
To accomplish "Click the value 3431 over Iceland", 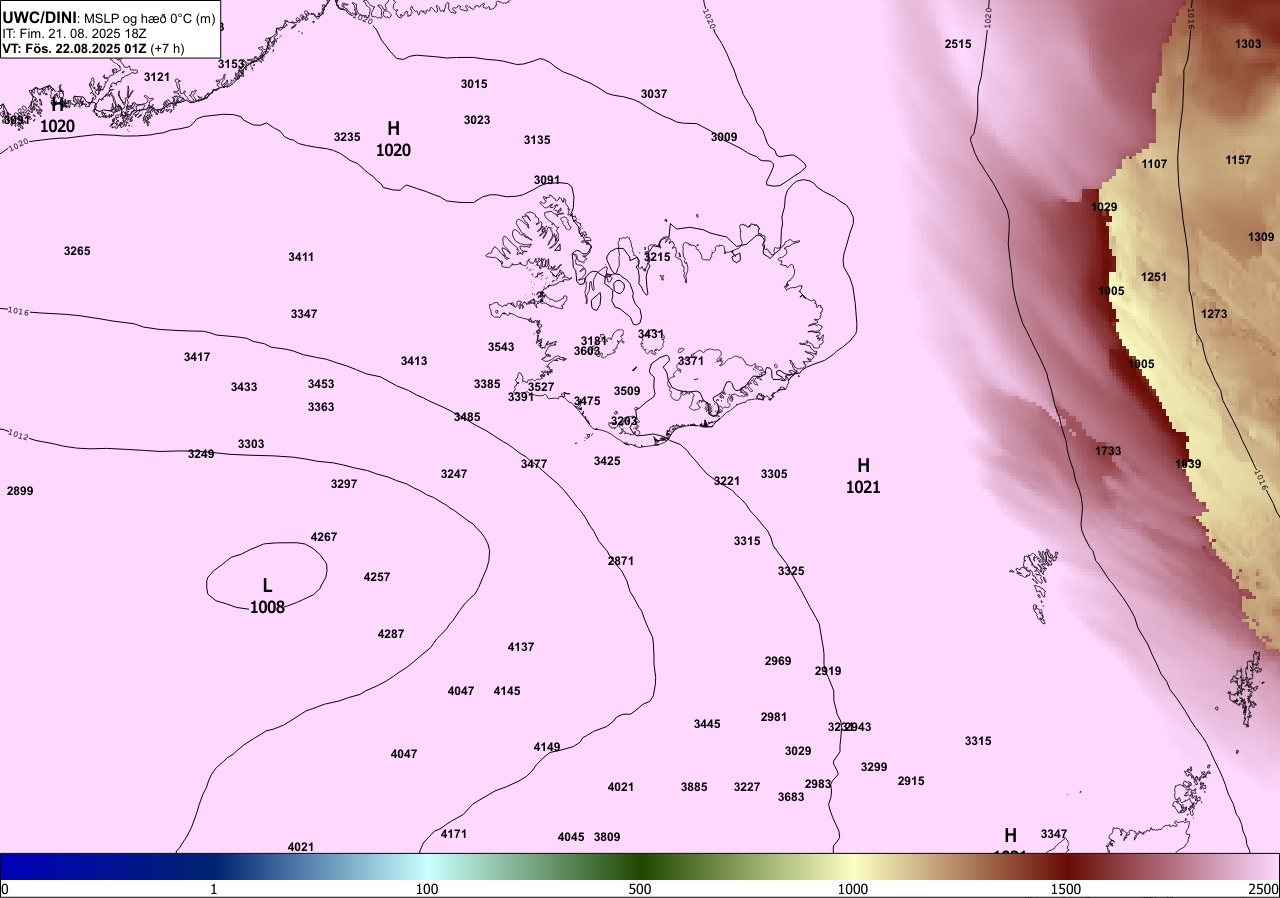I will (651, 334).
